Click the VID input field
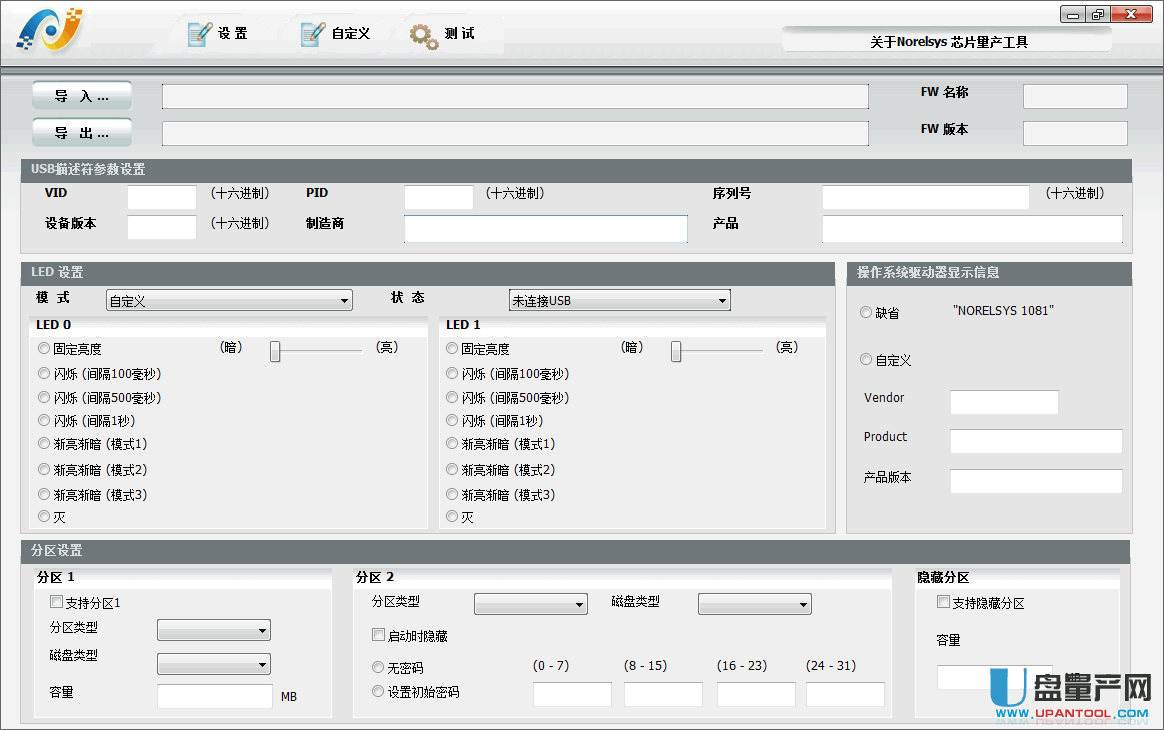Viewport: 1164px width, 730px height. [x=160, y=196]
